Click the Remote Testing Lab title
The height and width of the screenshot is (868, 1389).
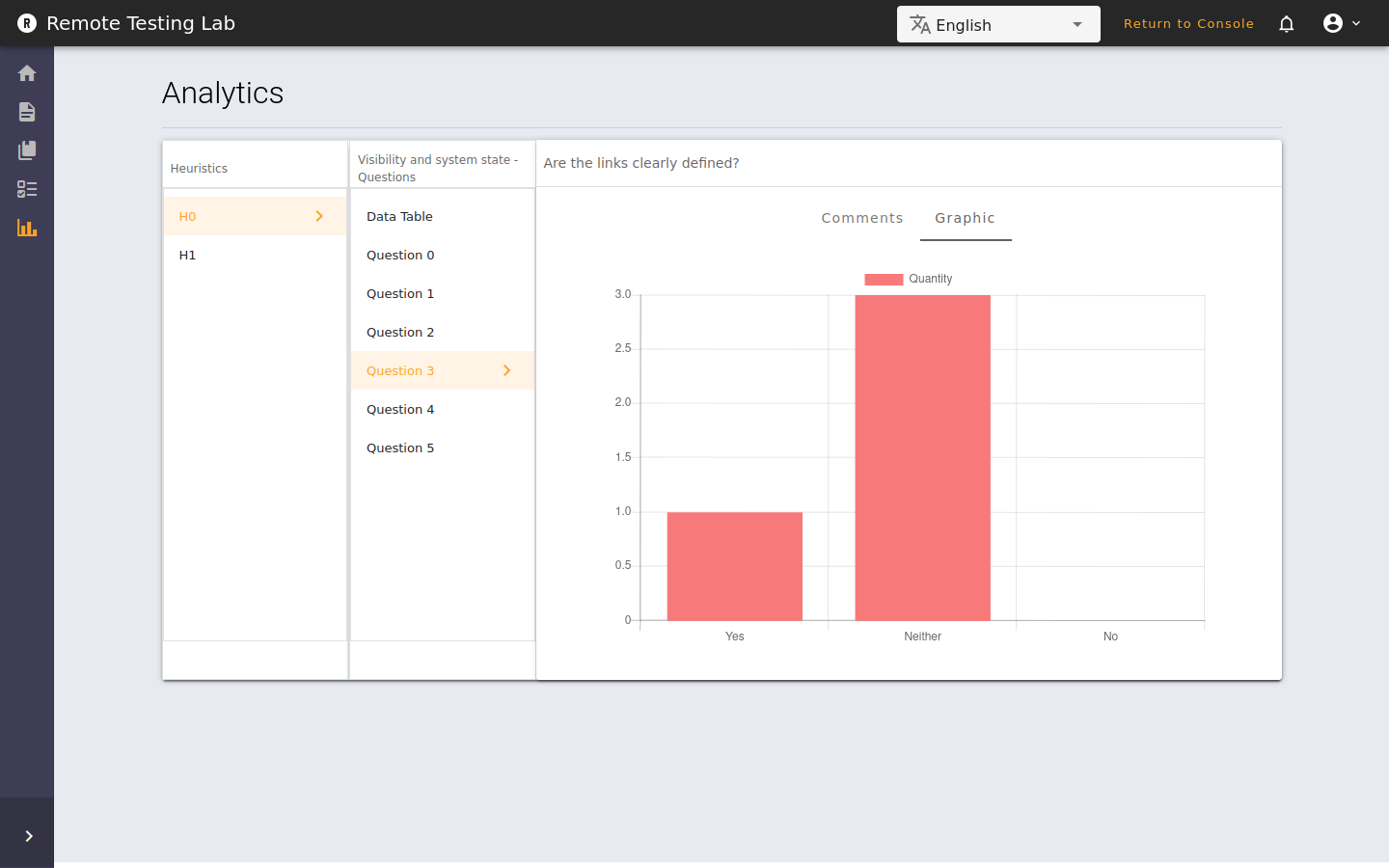pos(141,23)
